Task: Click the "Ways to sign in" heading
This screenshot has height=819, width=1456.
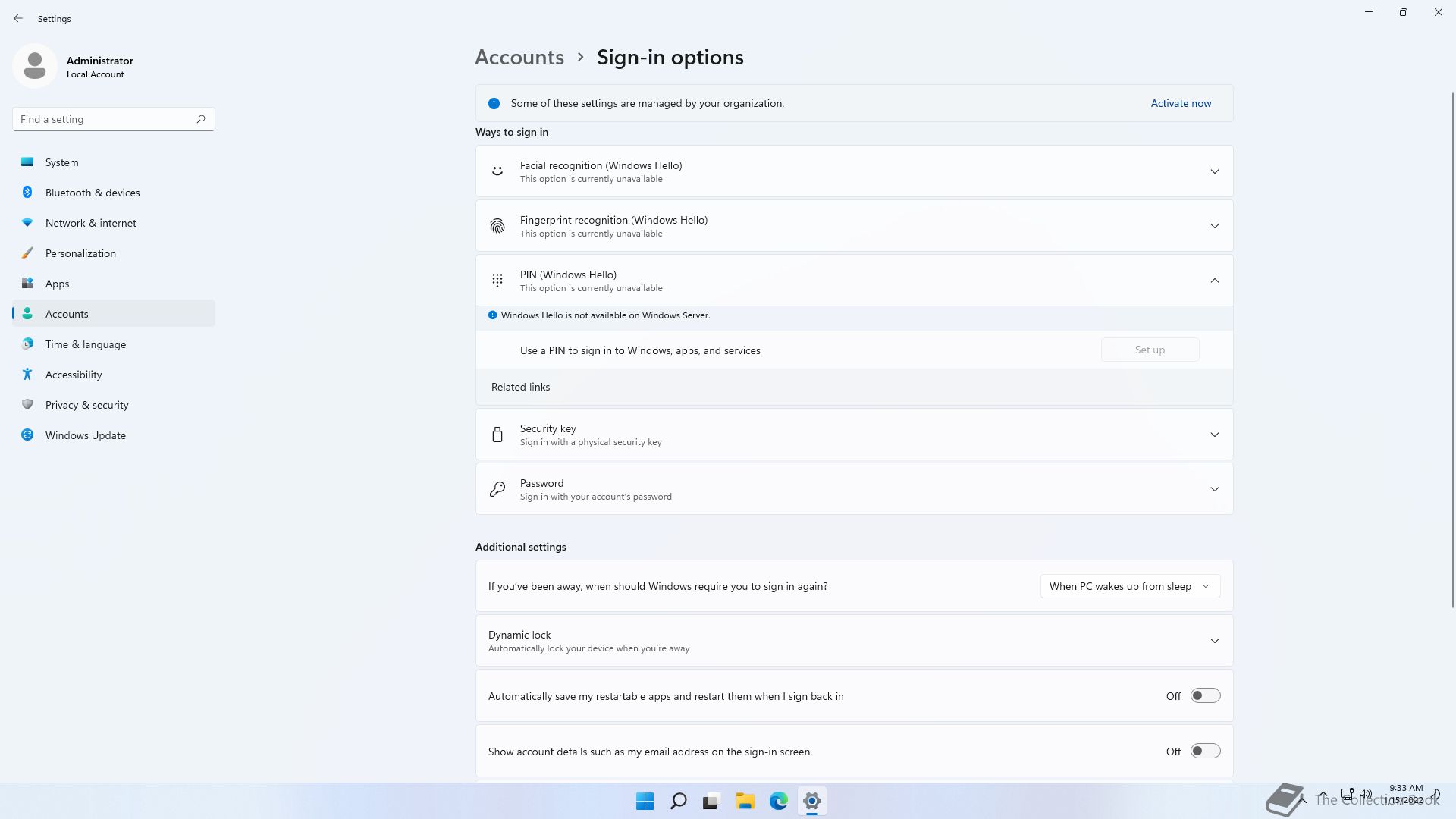Action: point(512,132)
